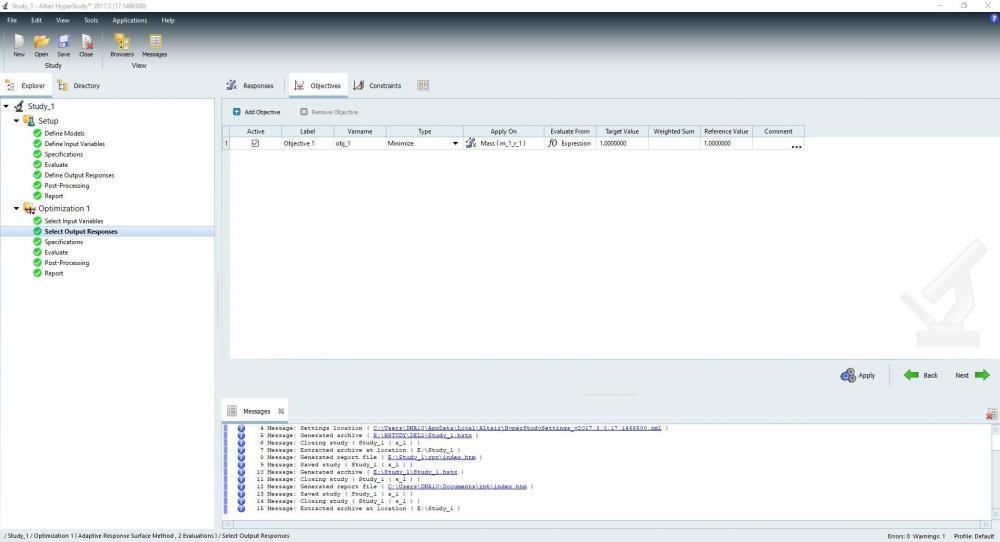Click the obj_1 varname cell
This screenshot has width=1000, height=542.
tap(360, 143)
